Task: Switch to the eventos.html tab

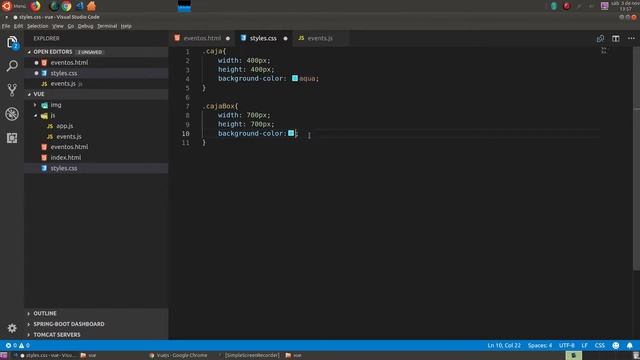Action: click(202, 38)
